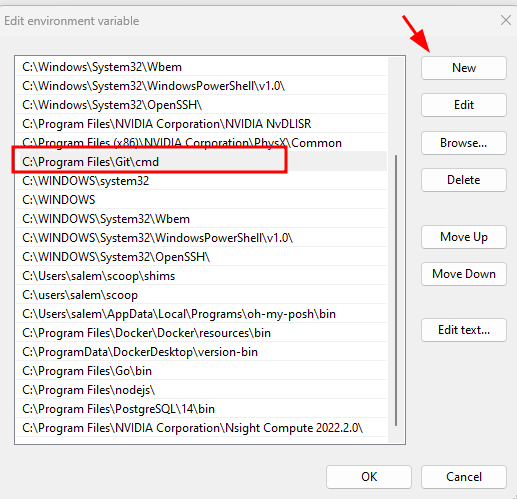Select the Nsight Compute 2022.2.0 entry

pos(202,428)
